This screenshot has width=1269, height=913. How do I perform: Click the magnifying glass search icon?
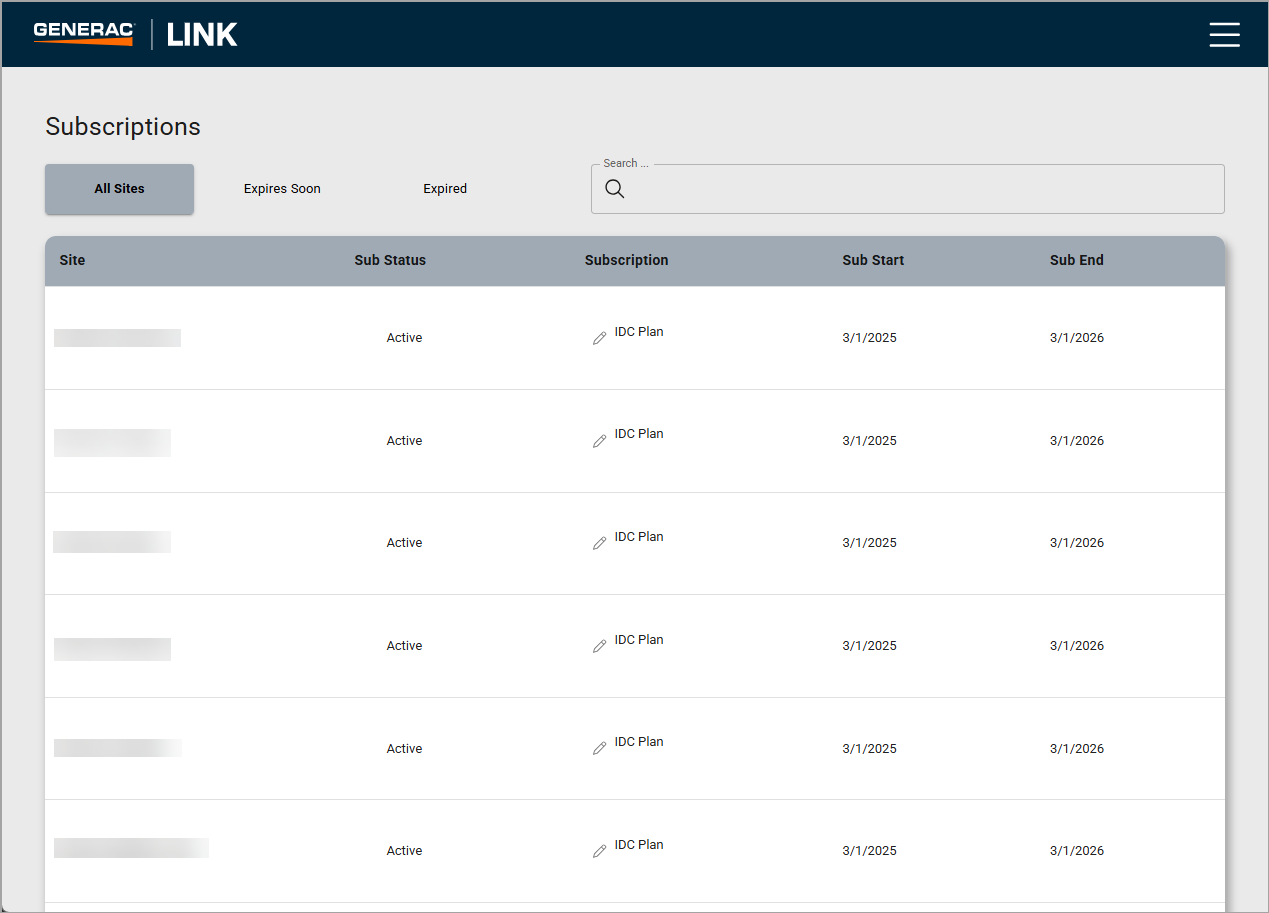615,190
